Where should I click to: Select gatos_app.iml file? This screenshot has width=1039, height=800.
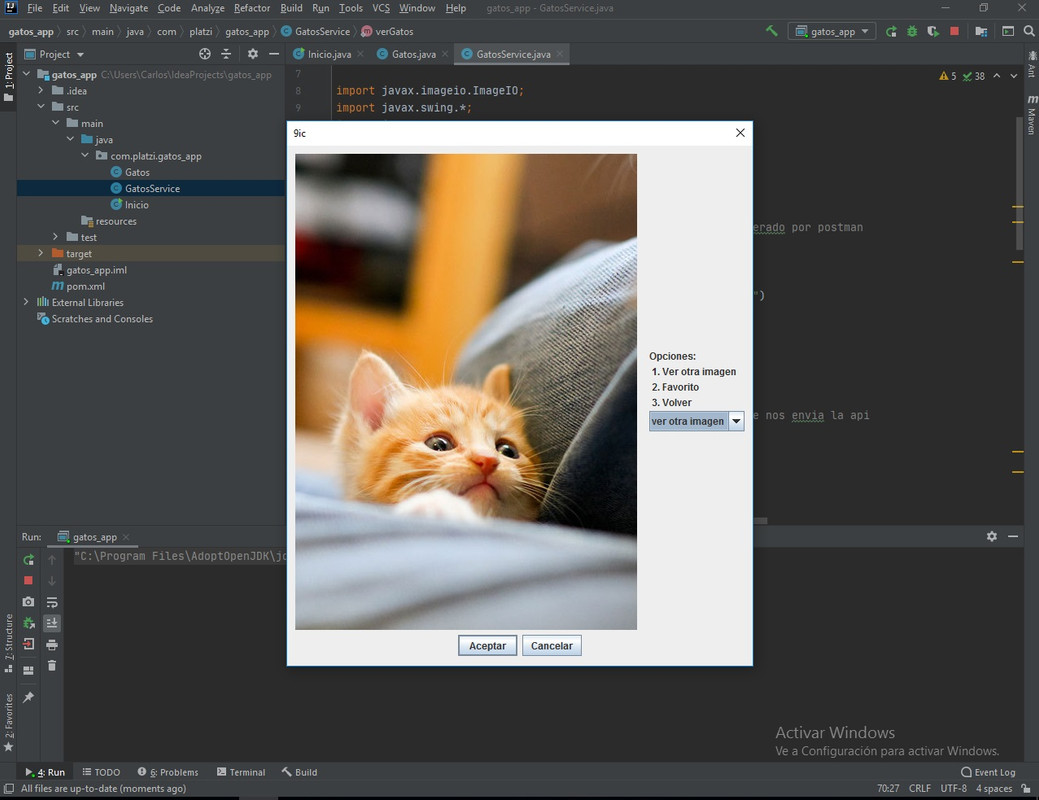[x=96, y=270]
